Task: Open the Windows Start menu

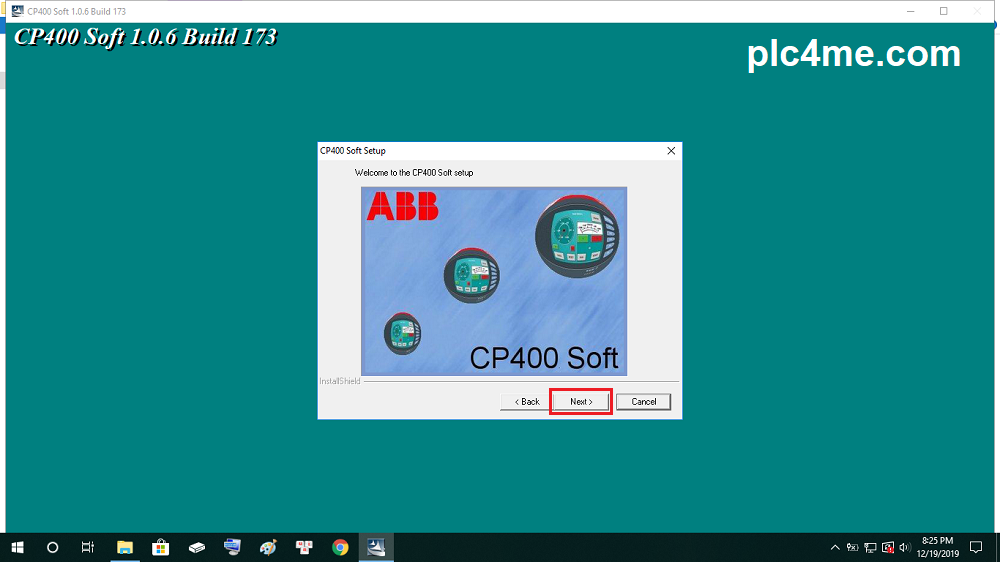Action: click(x=17, y=547)
